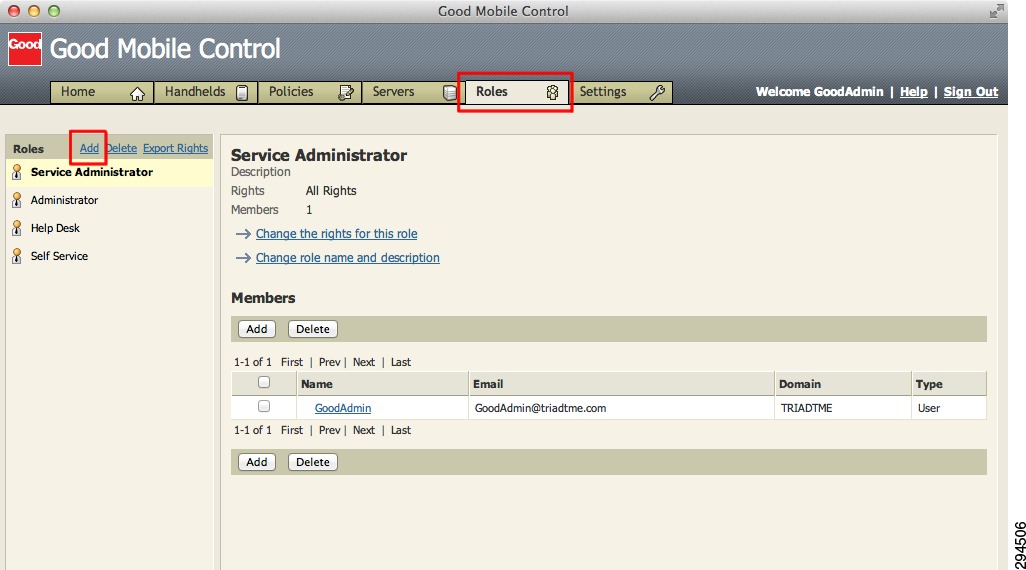Screen dimensions: 1026x570
Task: Click the Members section heading
Action: coord(263,298)
